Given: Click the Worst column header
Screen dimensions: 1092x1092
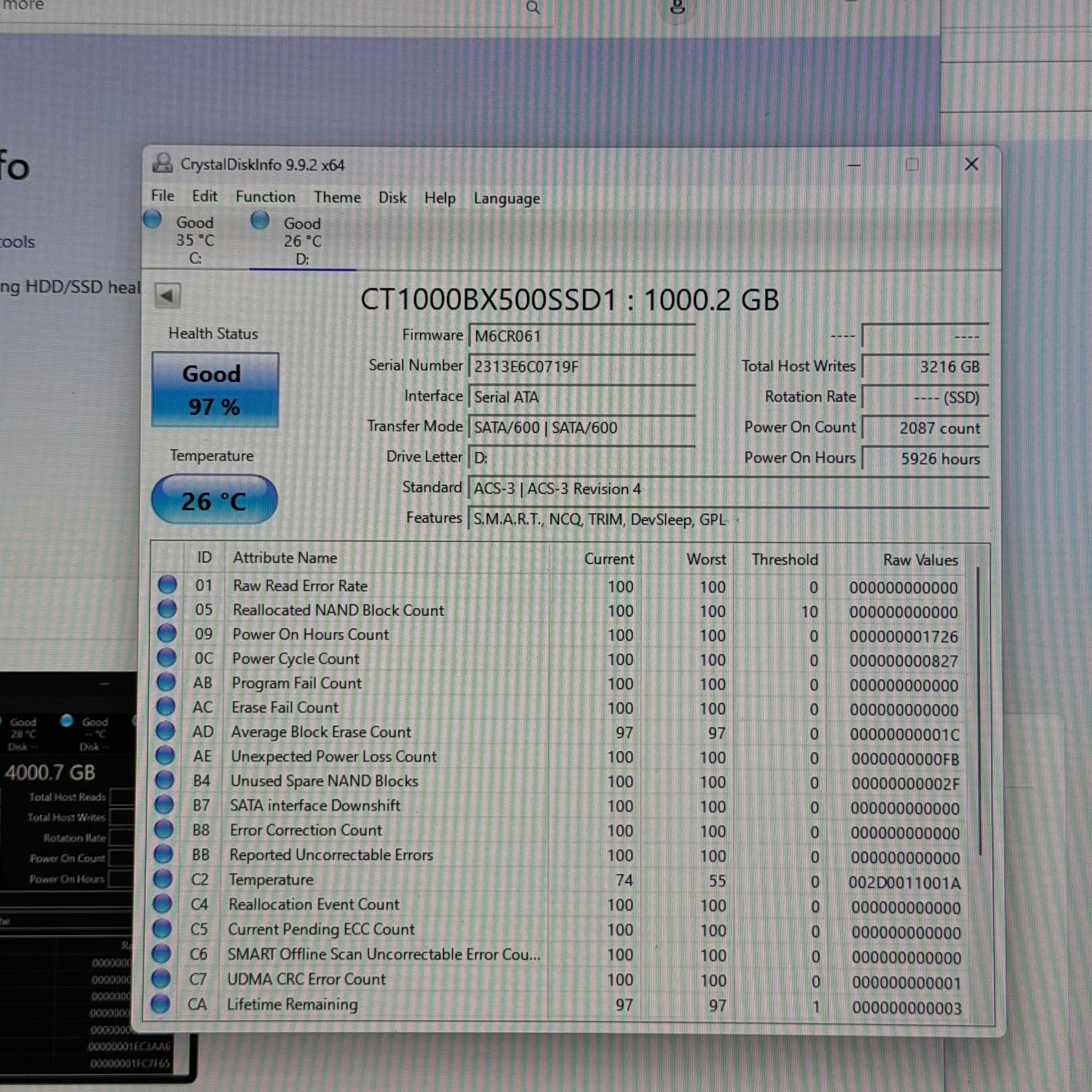Looking at the screenshot, I should click(x=706, y=559).
